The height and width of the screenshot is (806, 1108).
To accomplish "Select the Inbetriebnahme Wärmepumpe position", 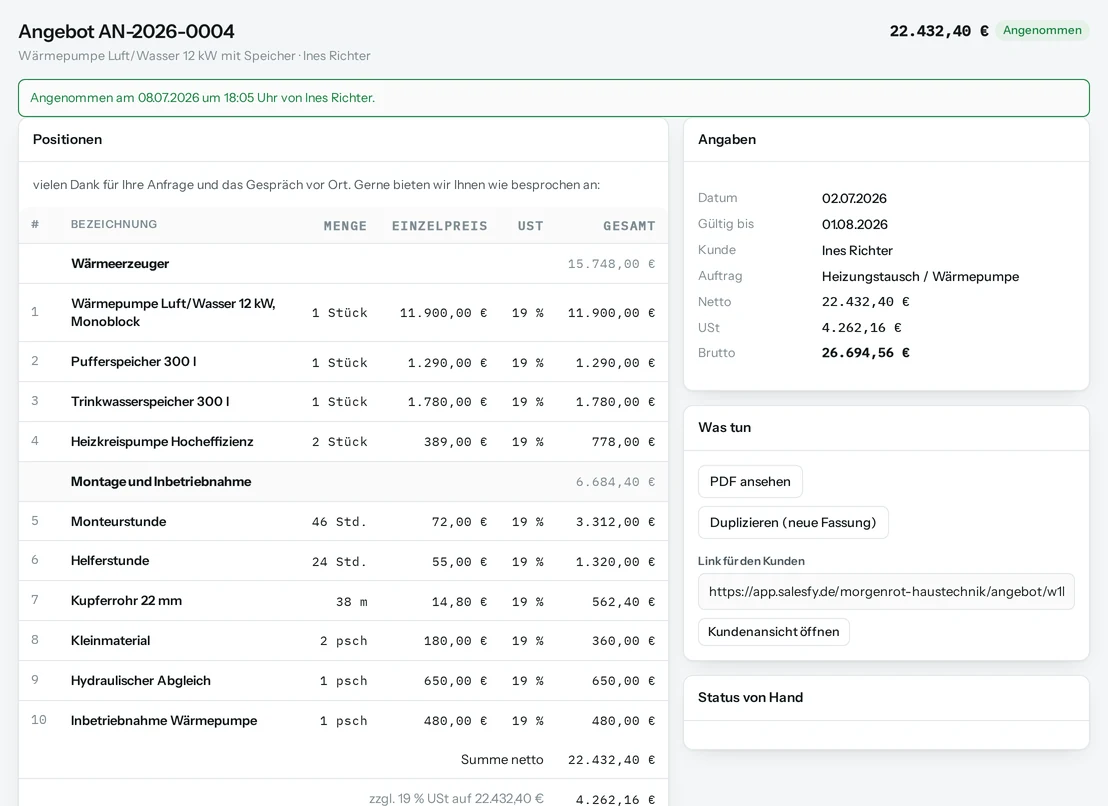I will 343,721.
